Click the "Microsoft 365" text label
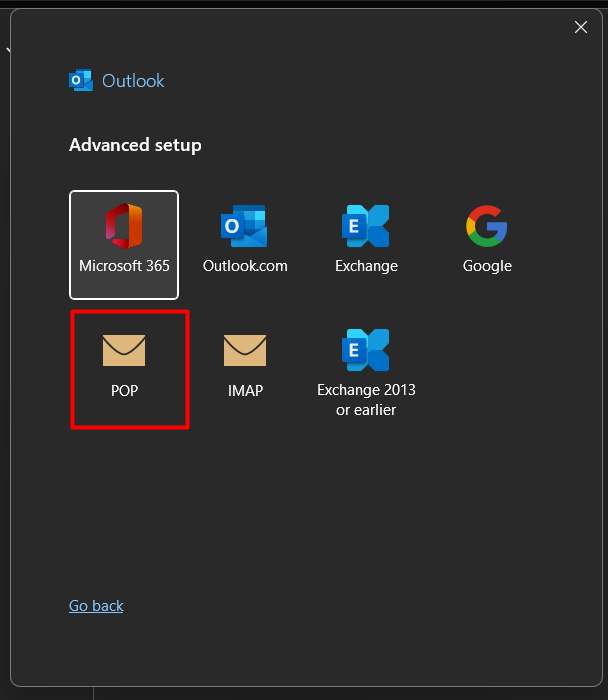 [x=124, y=266]
